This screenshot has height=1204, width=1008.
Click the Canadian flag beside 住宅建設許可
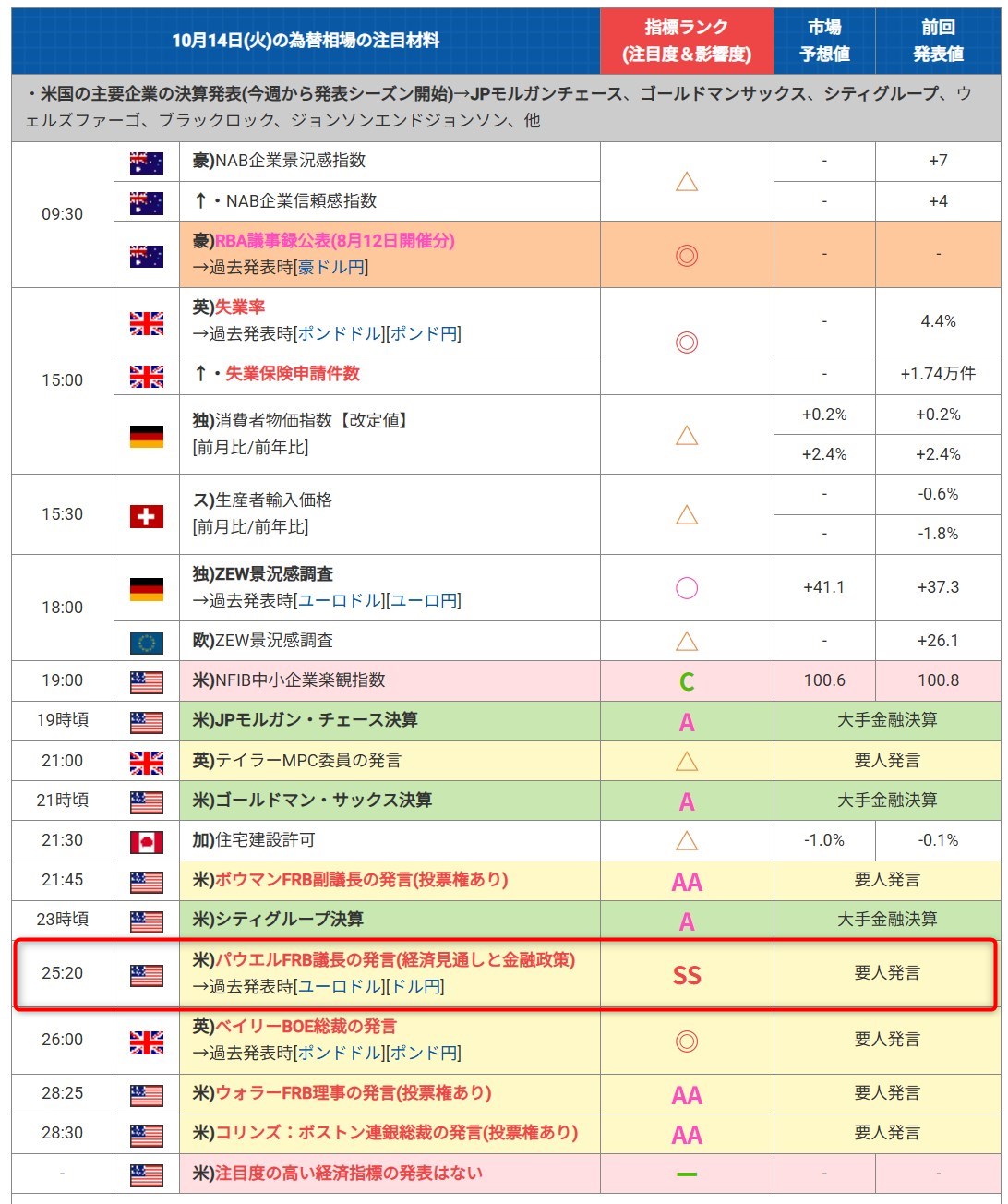(146, 842)
